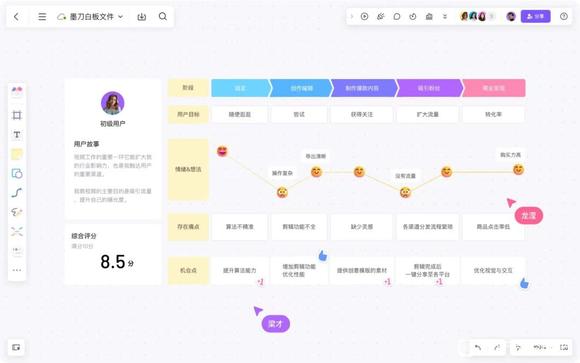Select the indigo third stage arrow
Image resolution: width=580 pixels, height=363 pixels.
[x=364, y=88]
